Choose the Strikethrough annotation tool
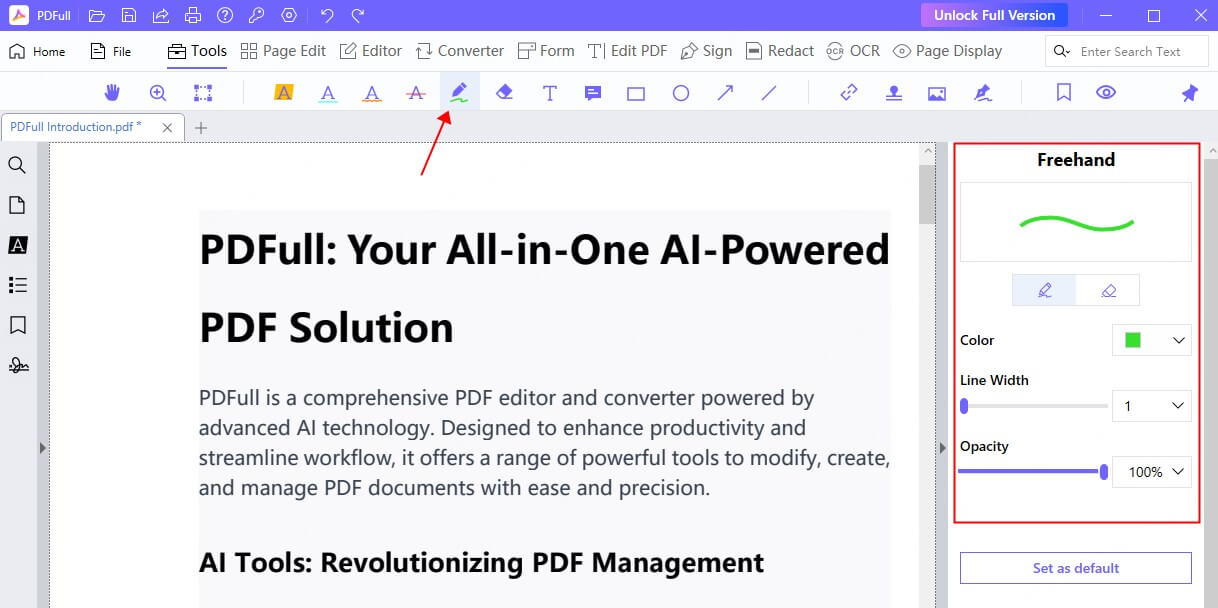Viewport: 1218px width, 608px height. 416,93
